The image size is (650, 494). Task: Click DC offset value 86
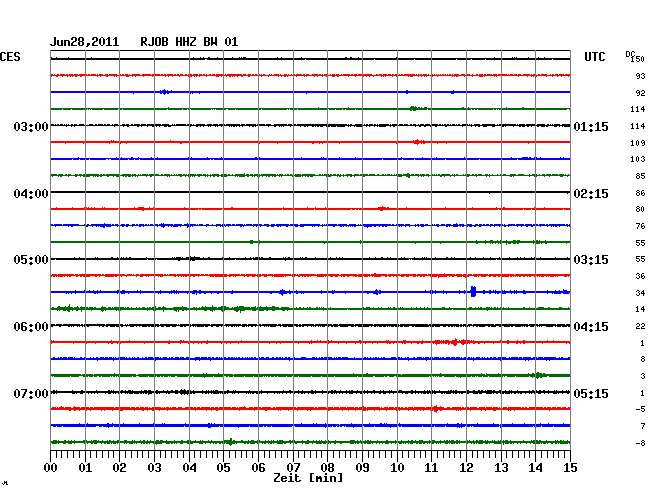click(x=640, y=193)
